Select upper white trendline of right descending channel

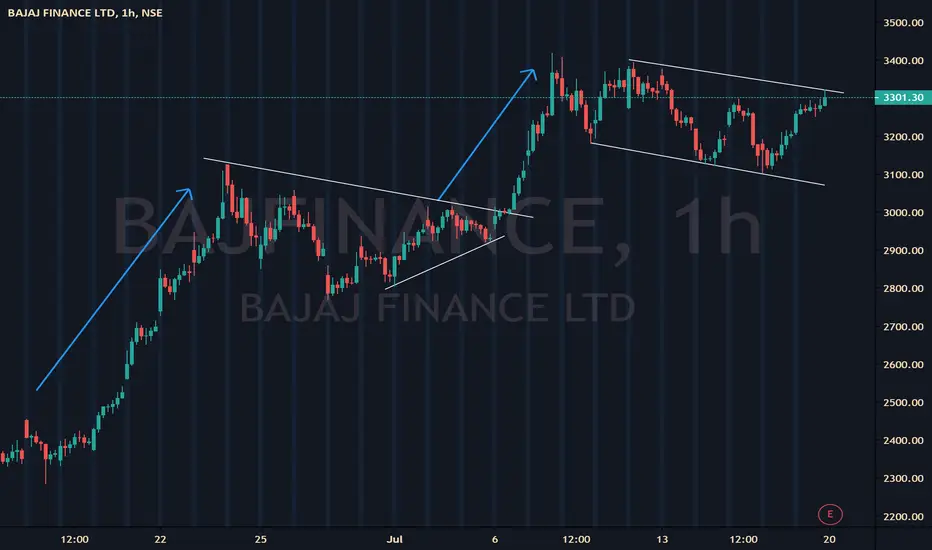point(736,76)
